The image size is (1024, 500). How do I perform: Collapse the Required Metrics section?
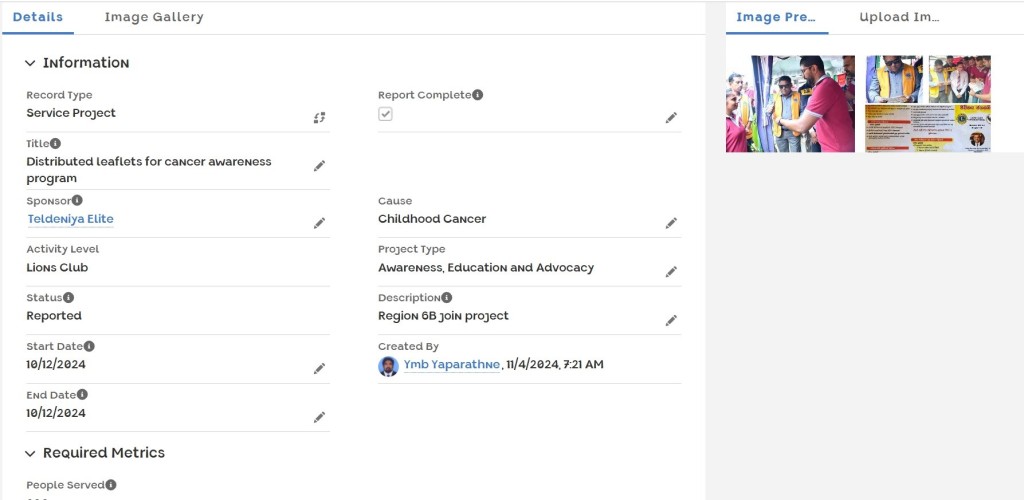[30, 453]
